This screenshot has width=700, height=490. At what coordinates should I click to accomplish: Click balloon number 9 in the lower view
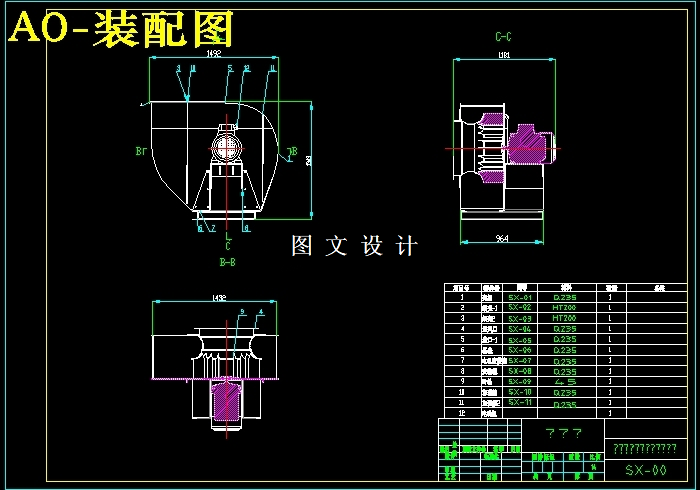click(242, 312)
